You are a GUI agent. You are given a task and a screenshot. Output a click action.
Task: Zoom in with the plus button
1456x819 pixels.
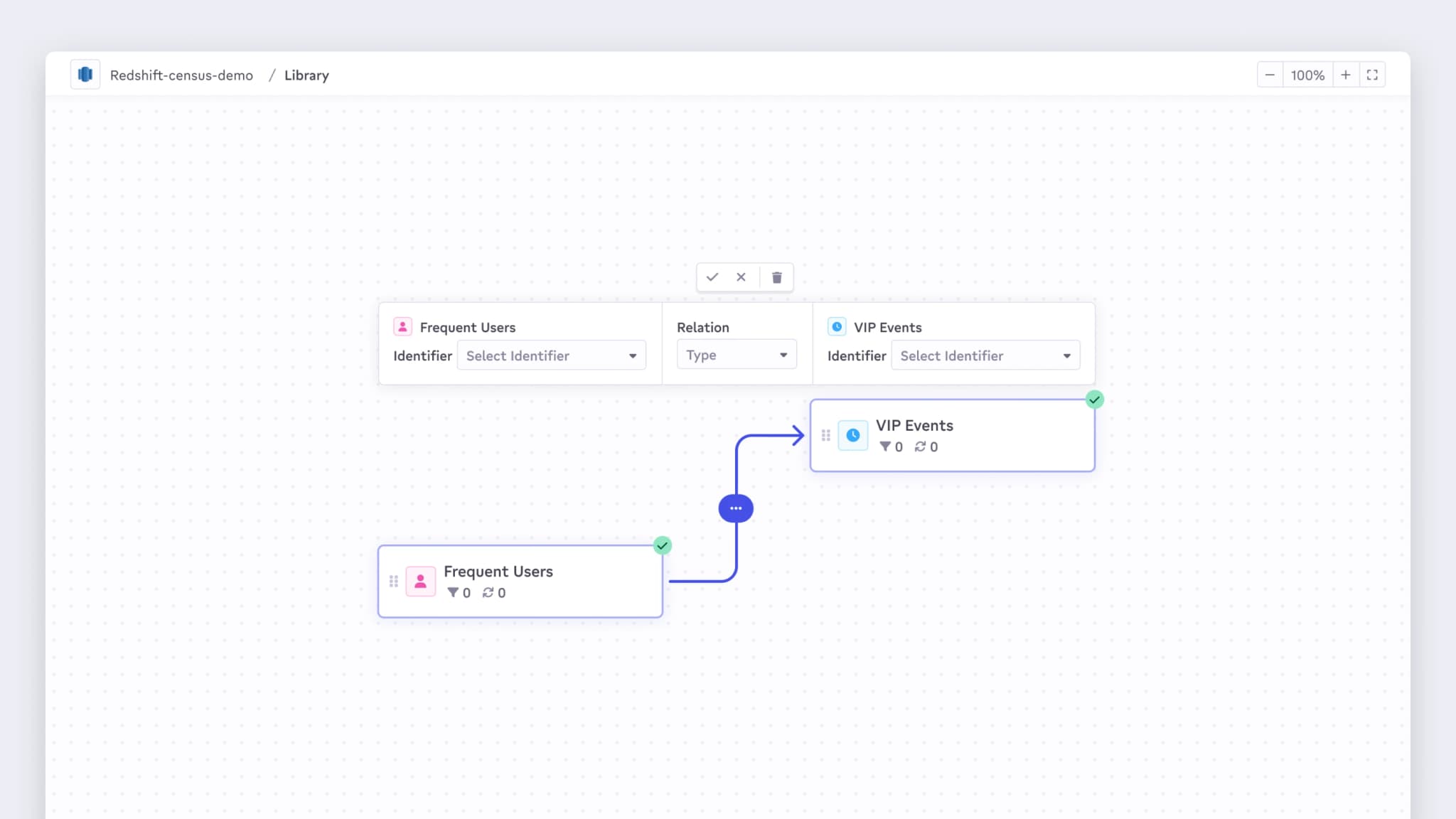pos(1346,75)
